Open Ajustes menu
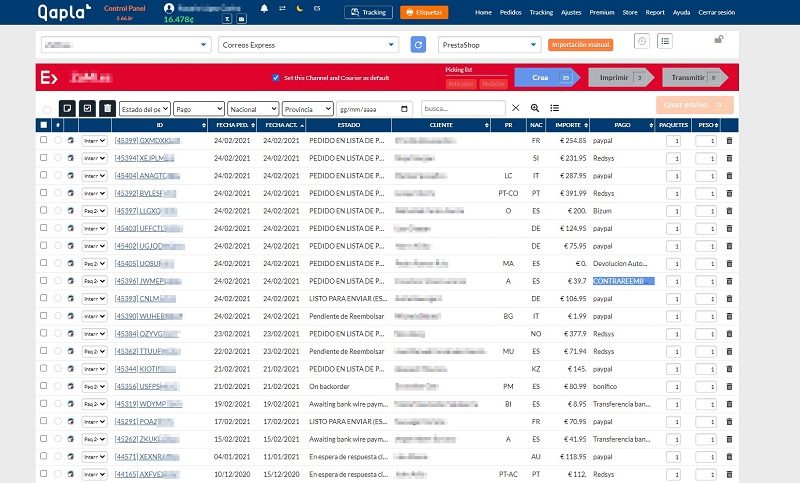Screen dimensions: 800x483 point(571,12)
